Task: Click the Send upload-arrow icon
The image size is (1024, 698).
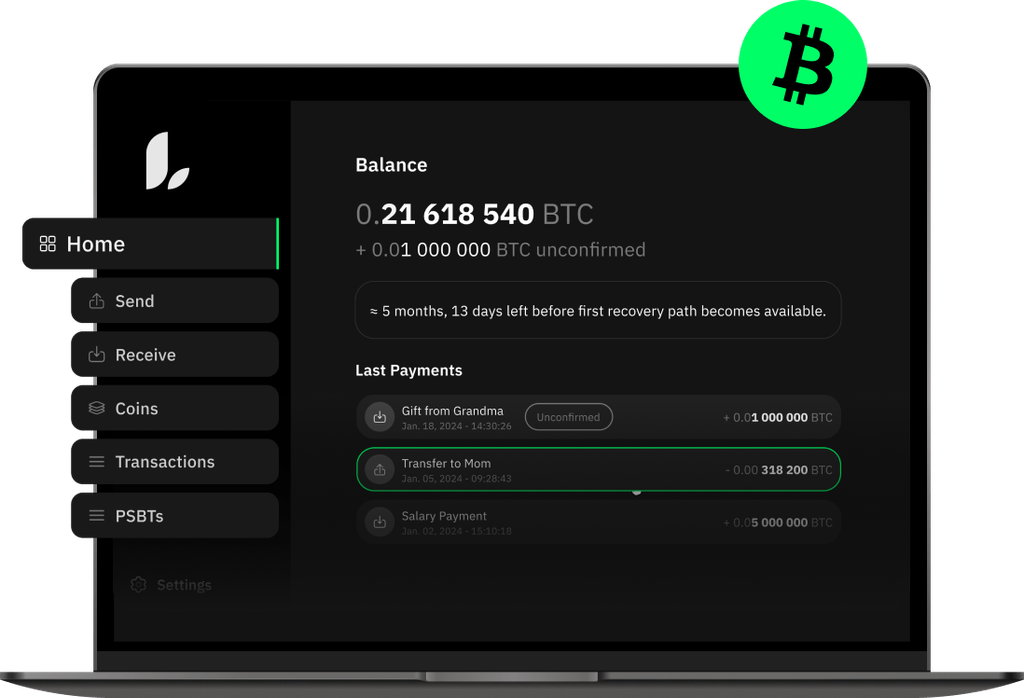Action: pos(97,301)
